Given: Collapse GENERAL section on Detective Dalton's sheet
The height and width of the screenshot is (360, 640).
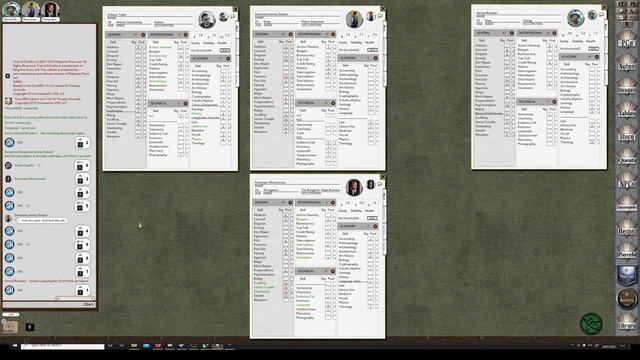Looking at the screenshot, I should pos(291,34).
